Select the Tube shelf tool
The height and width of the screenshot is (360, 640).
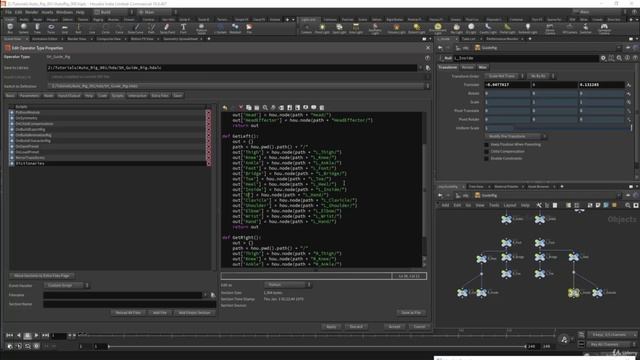pyautogui.click(x=37, y=28)
